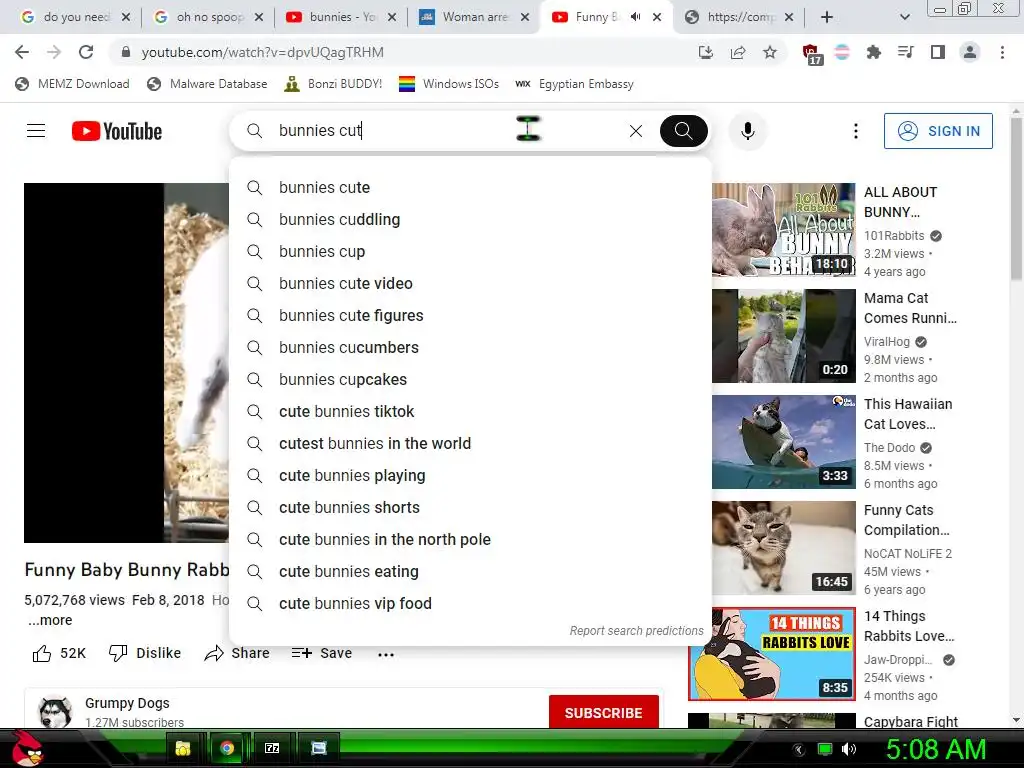The image size is (1024, 768).
Task: Open media controls icon in toolbar
Action: (906, 52)
